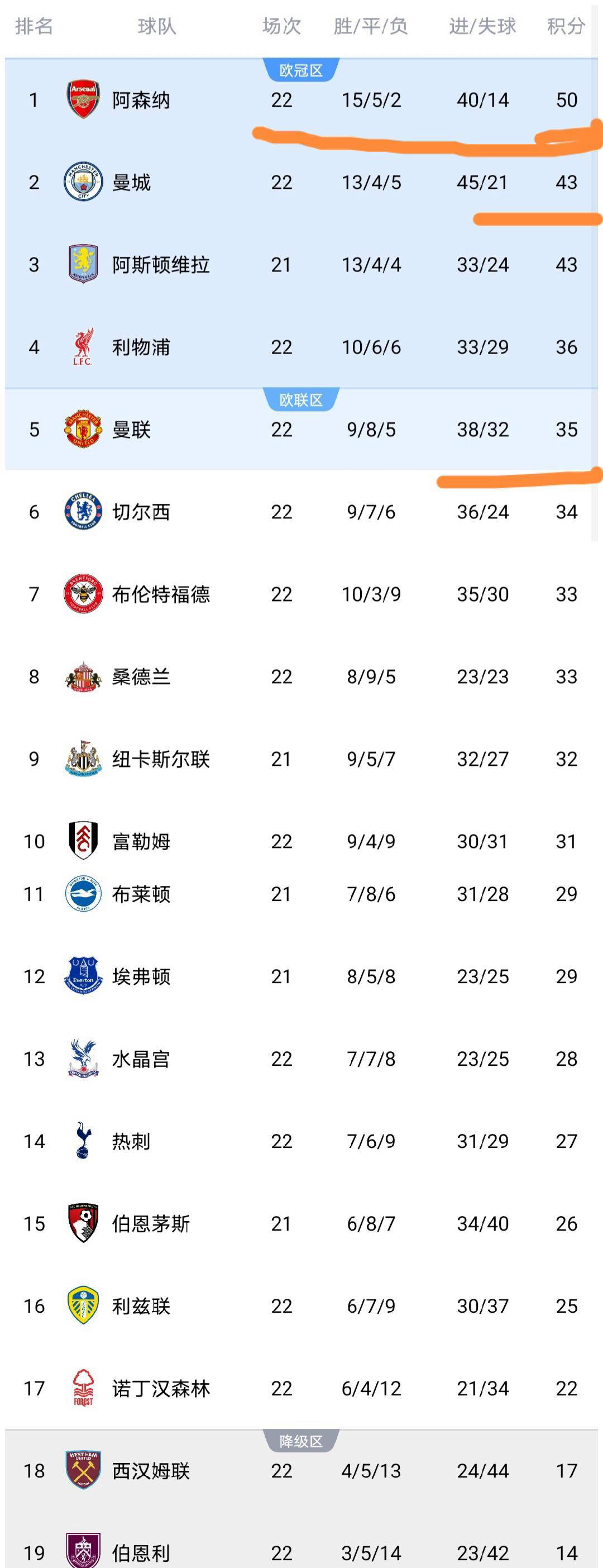
Task: Open the Manchester United crest
Action: (x=83, y=429)
